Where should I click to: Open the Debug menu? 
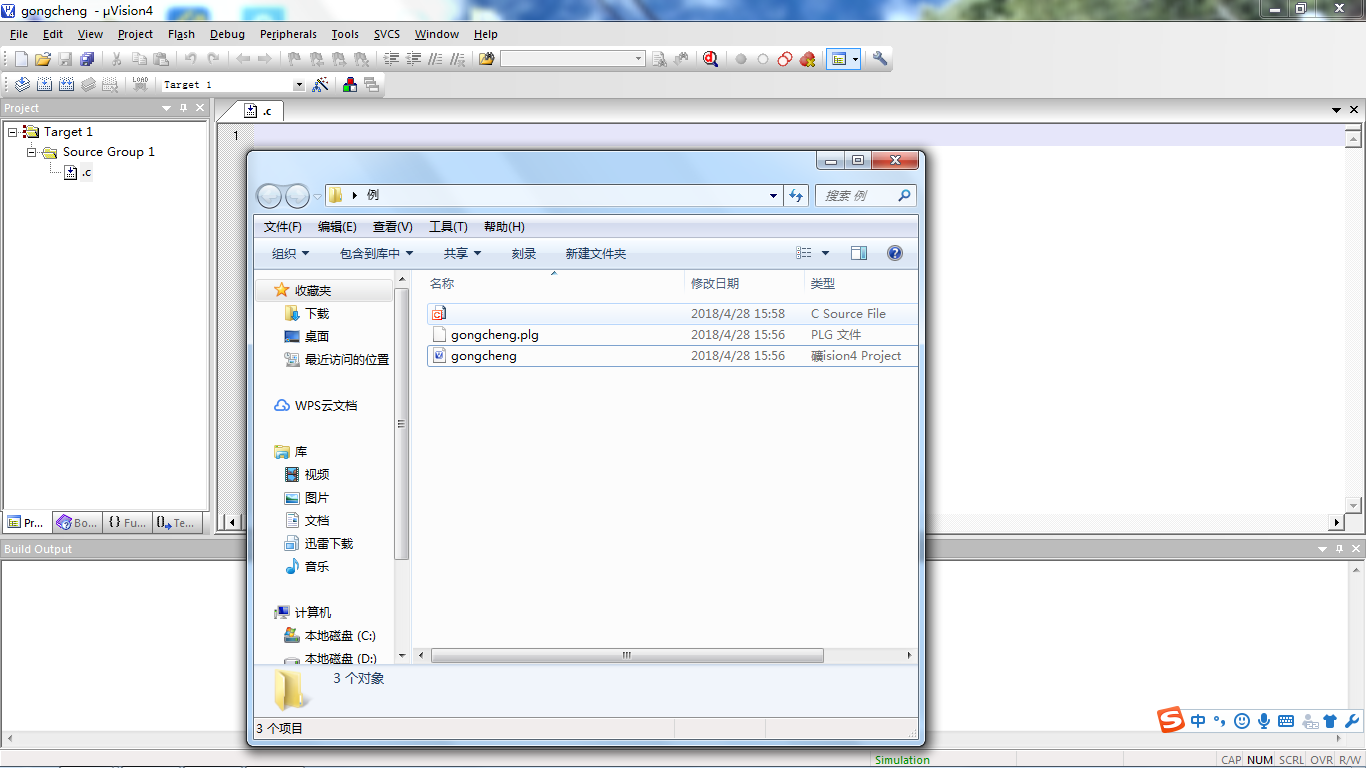tap(227, 34)
